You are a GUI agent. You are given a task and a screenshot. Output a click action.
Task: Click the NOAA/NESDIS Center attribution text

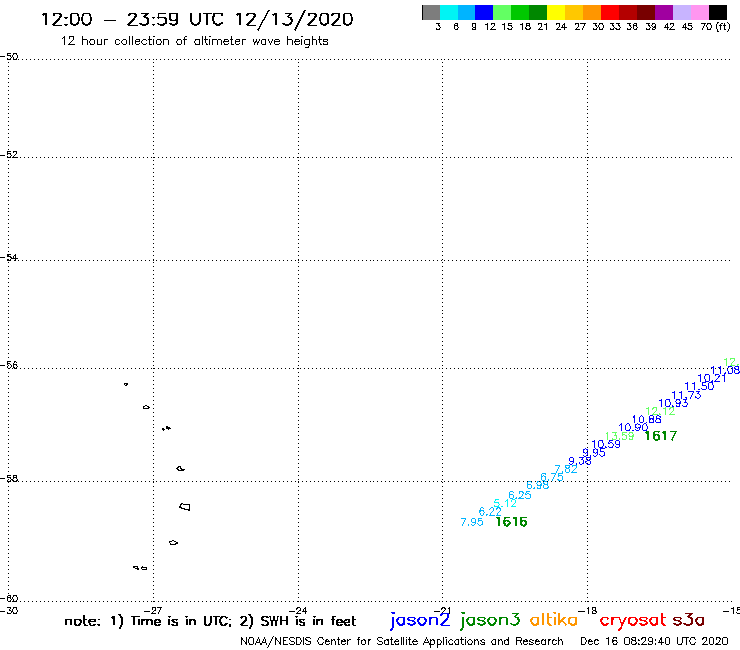pyautogui.click(x=402, y=642)
